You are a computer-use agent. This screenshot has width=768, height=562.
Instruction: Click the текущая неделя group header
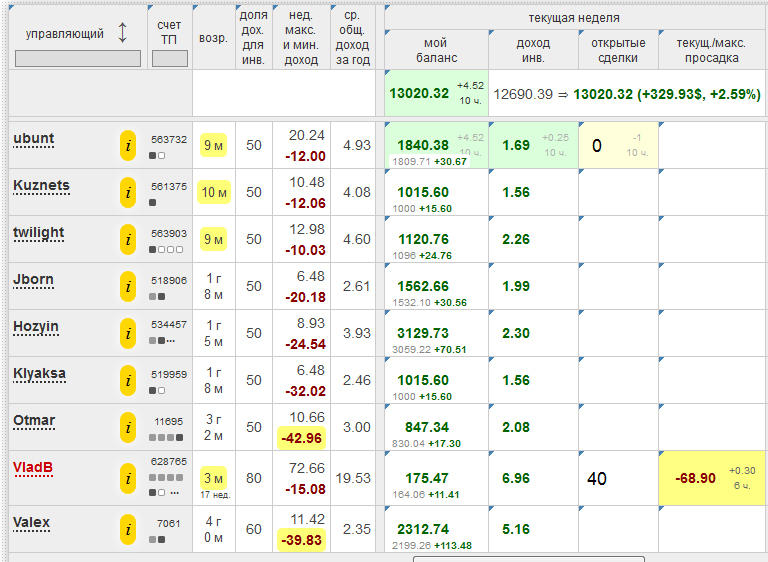(x=574, y=18)
